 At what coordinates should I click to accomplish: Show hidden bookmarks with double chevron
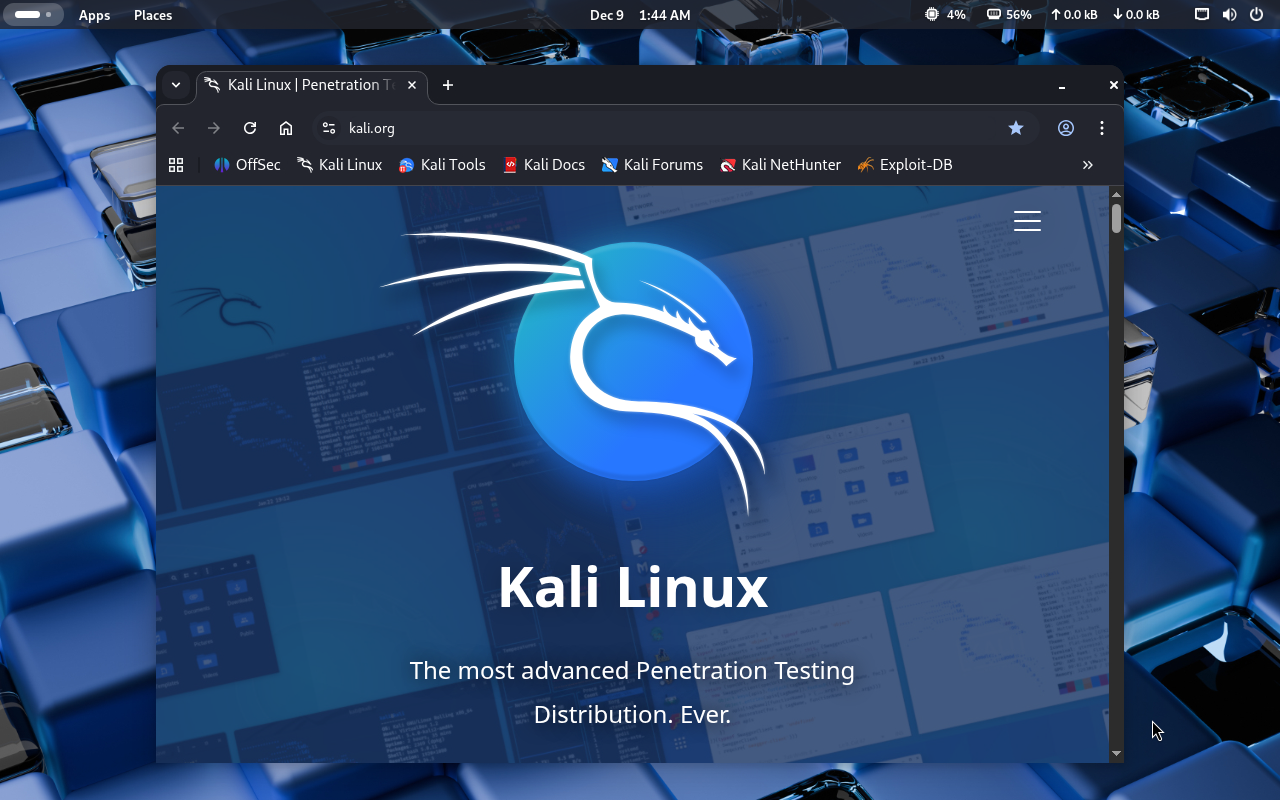pos(1088,165)
